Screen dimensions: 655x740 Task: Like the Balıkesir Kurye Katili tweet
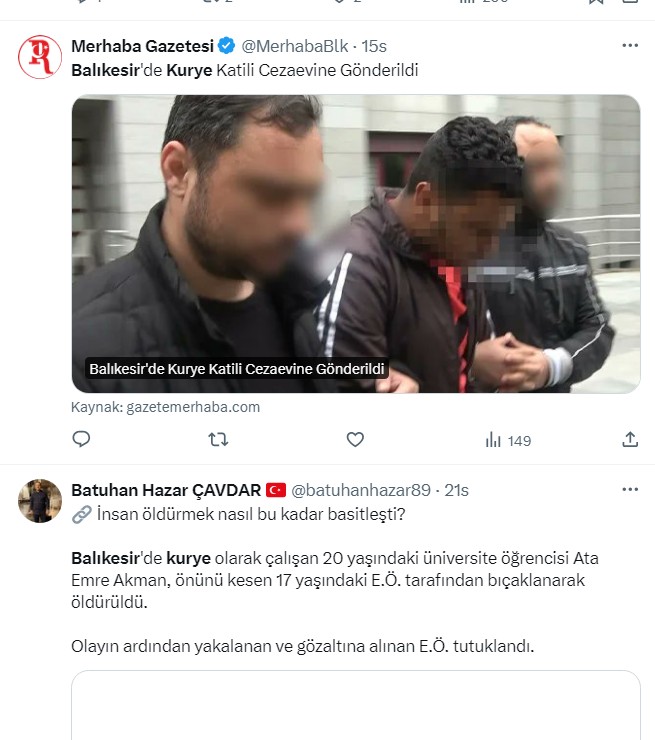(355, 439)
